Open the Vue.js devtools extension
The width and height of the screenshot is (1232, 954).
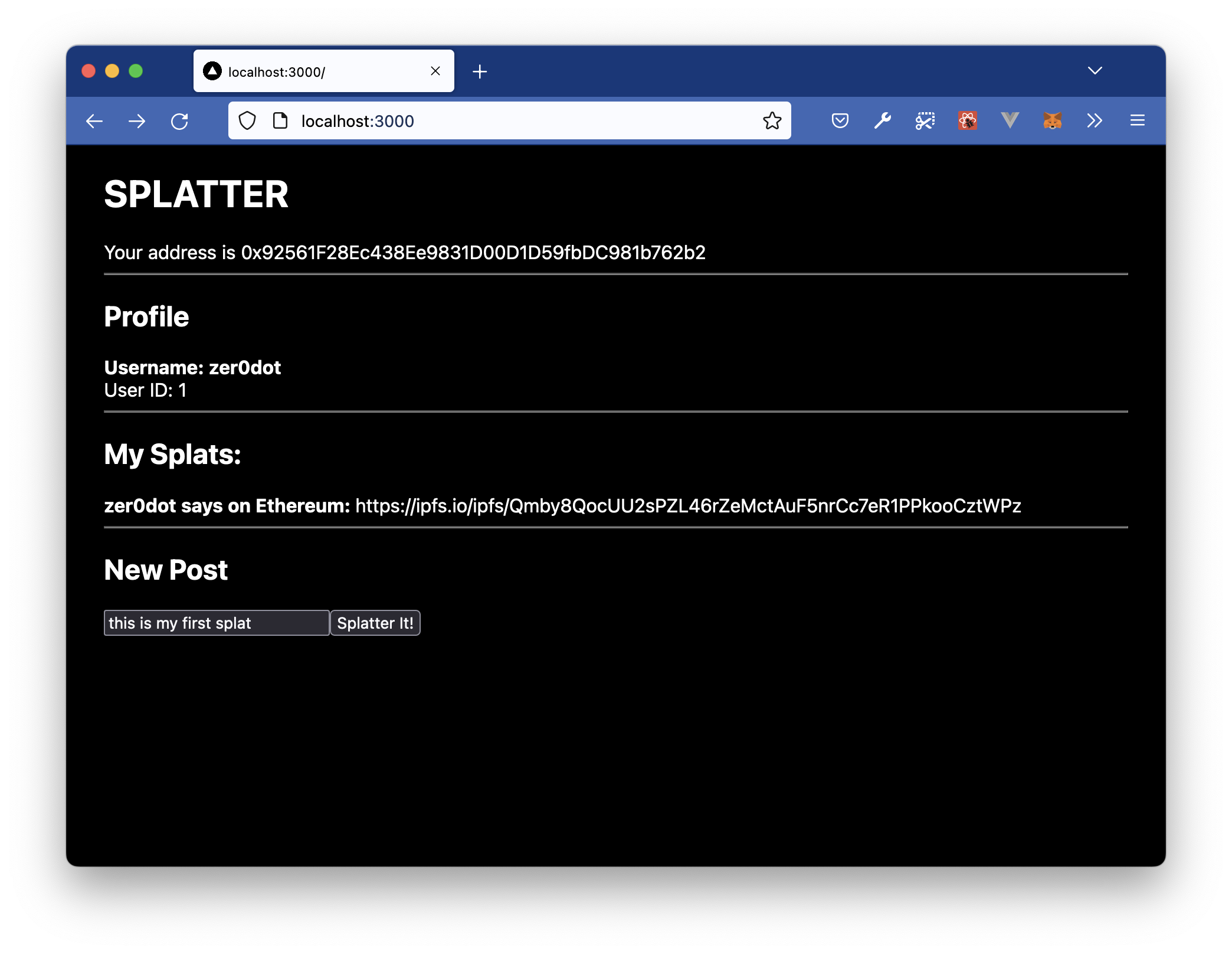point(1010,120)
